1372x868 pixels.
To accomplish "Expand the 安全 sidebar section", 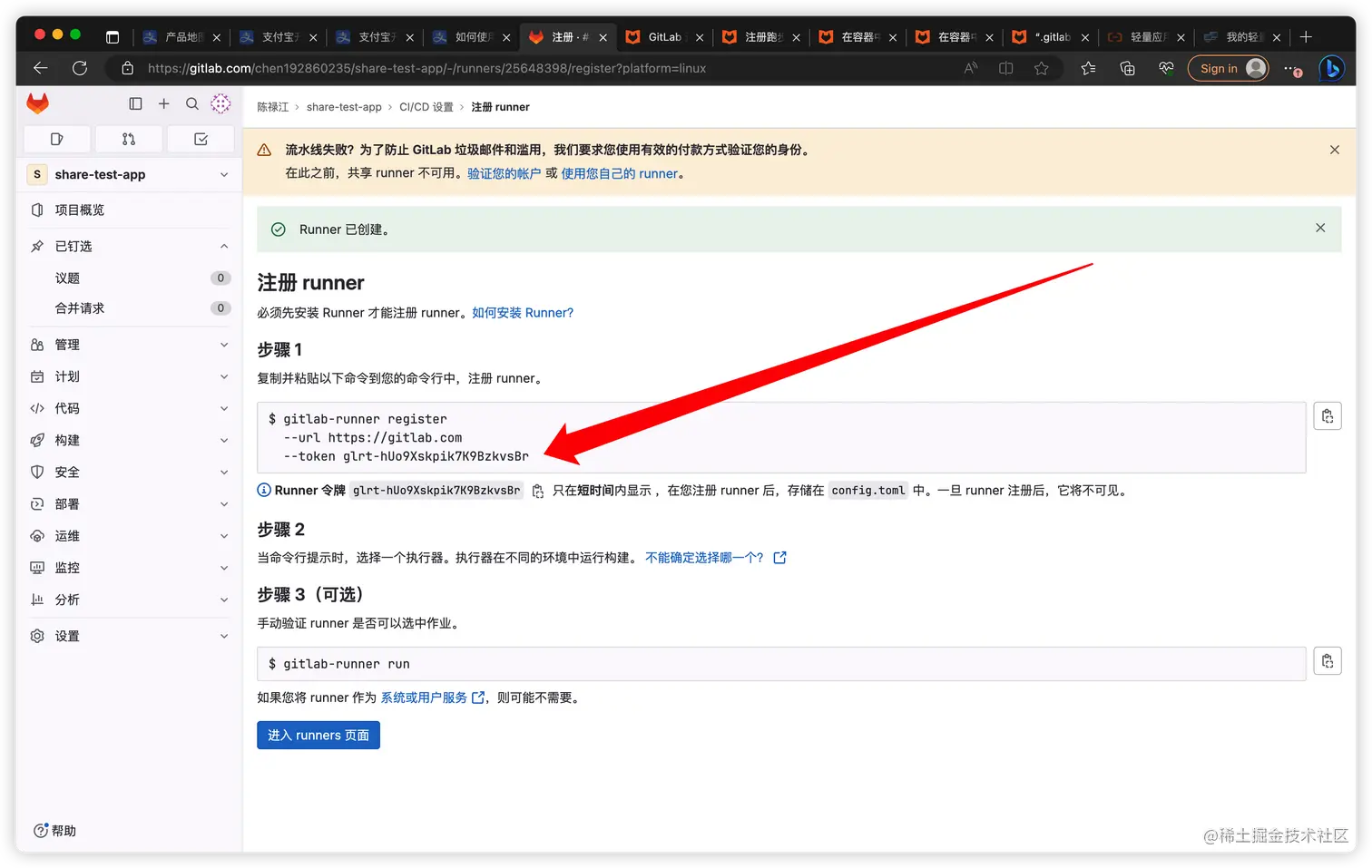I will [129, 472].
